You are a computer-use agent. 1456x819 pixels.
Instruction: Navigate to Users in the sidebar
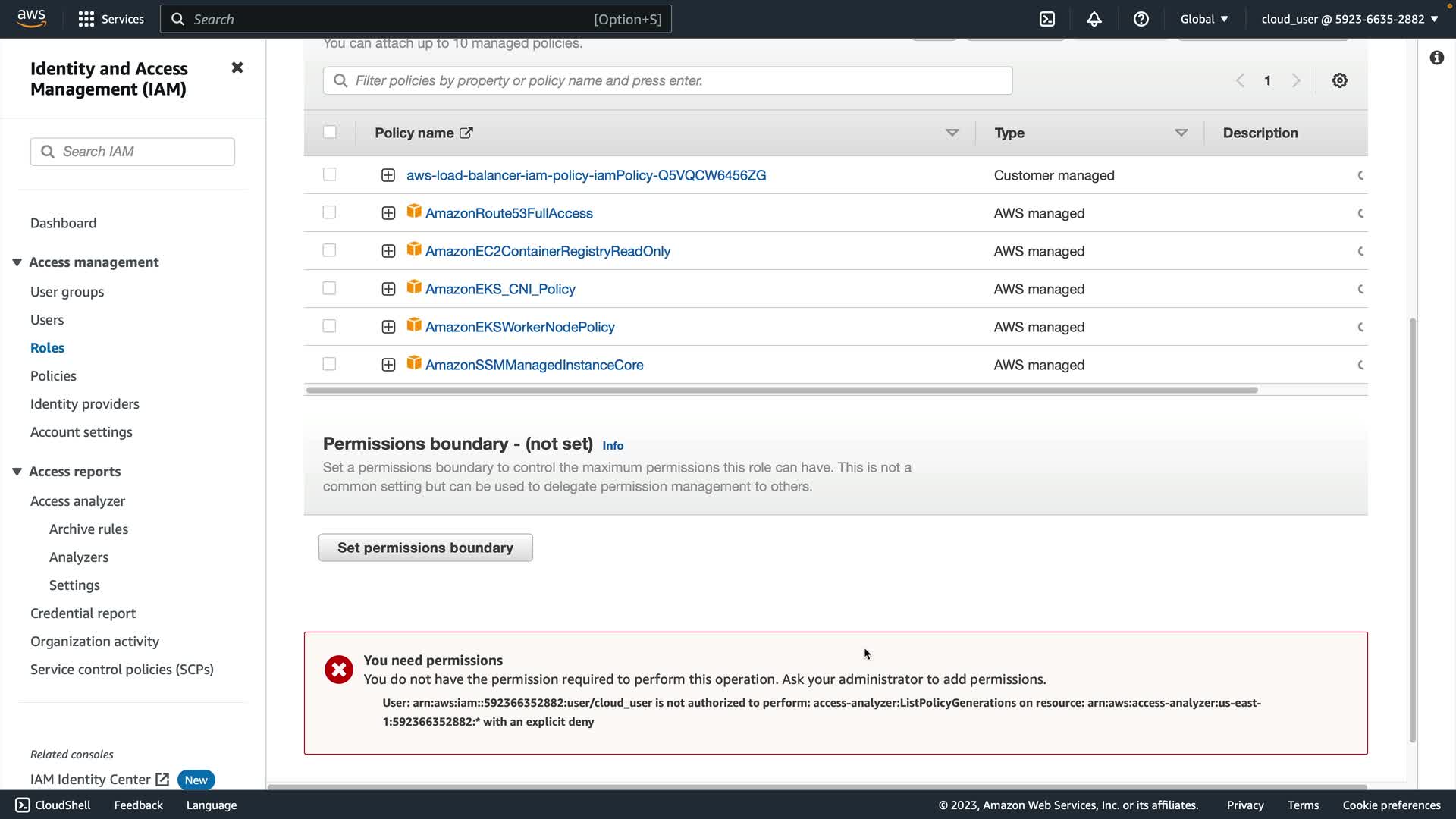point(47,320)
